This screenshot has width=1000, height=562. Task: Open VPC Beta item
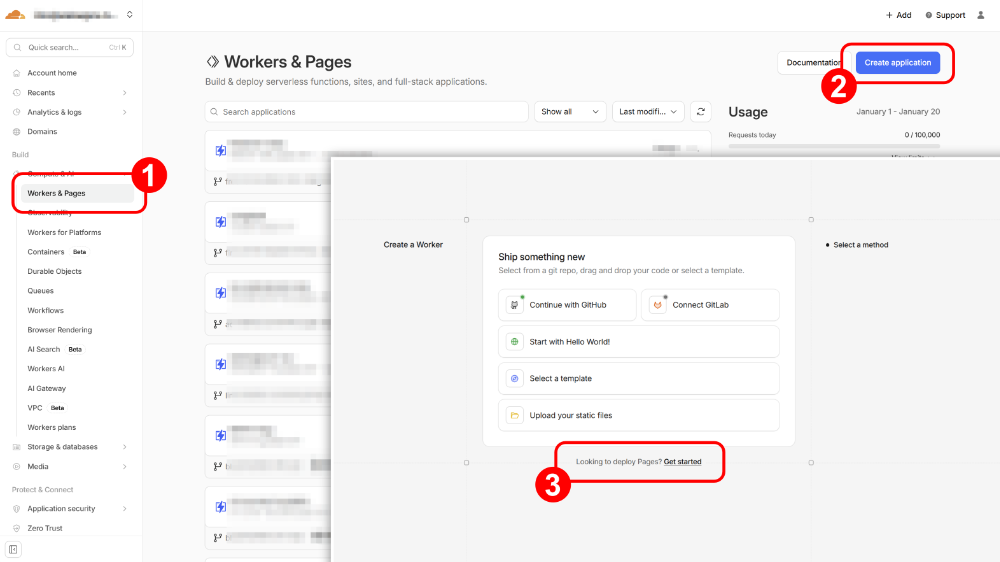[46, 408]
